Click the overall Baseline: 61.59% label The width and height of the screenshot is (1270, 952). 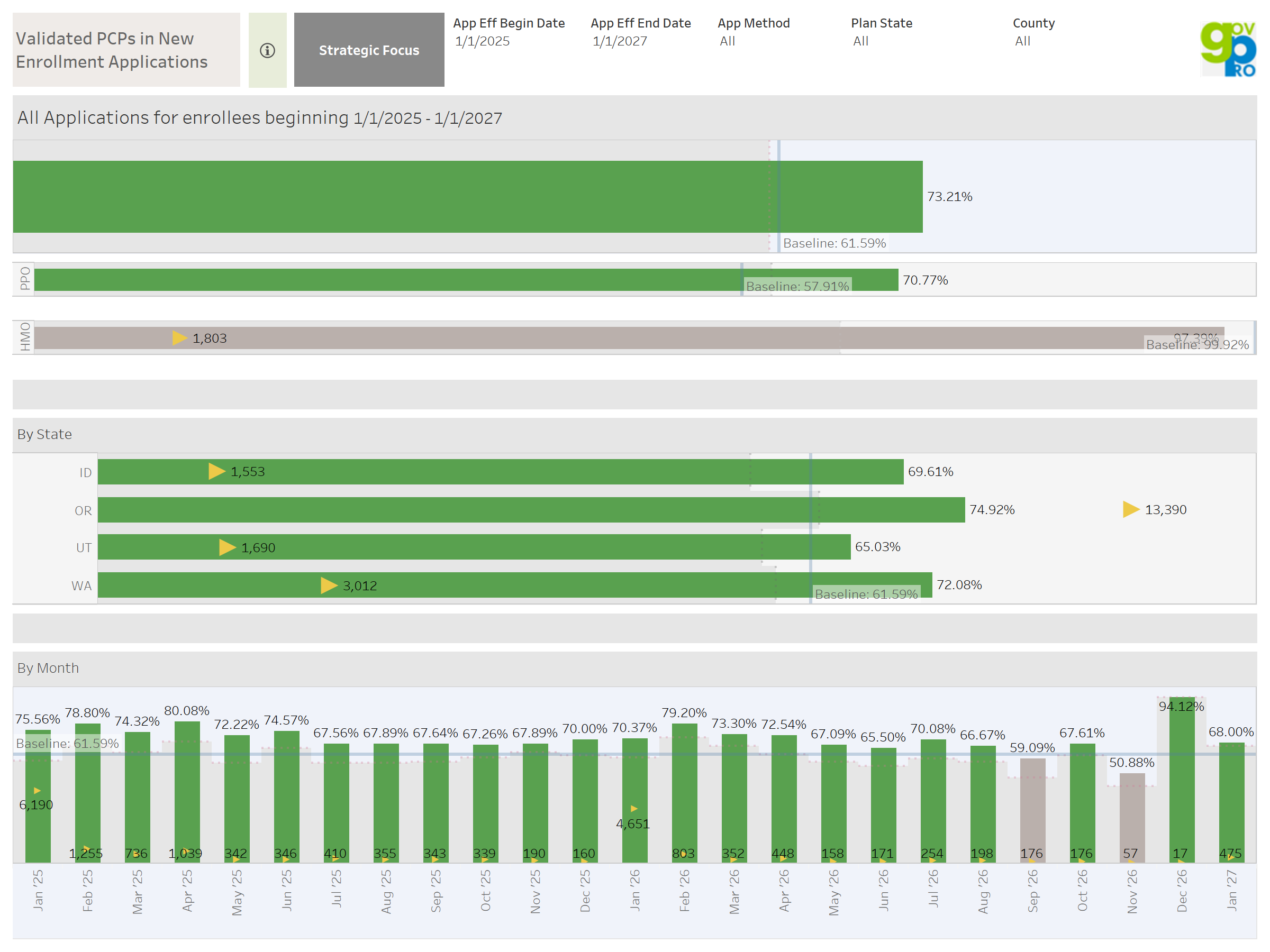pos(834,243)
